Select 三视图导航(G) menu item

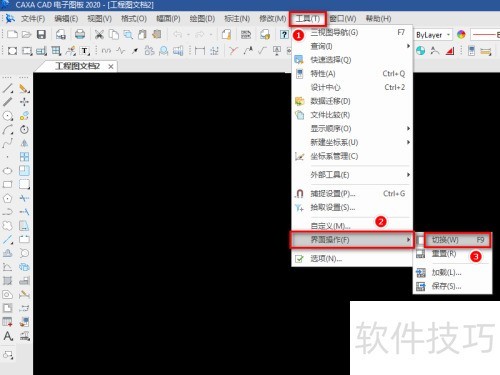pyautogui.click(x=352, y=33)
